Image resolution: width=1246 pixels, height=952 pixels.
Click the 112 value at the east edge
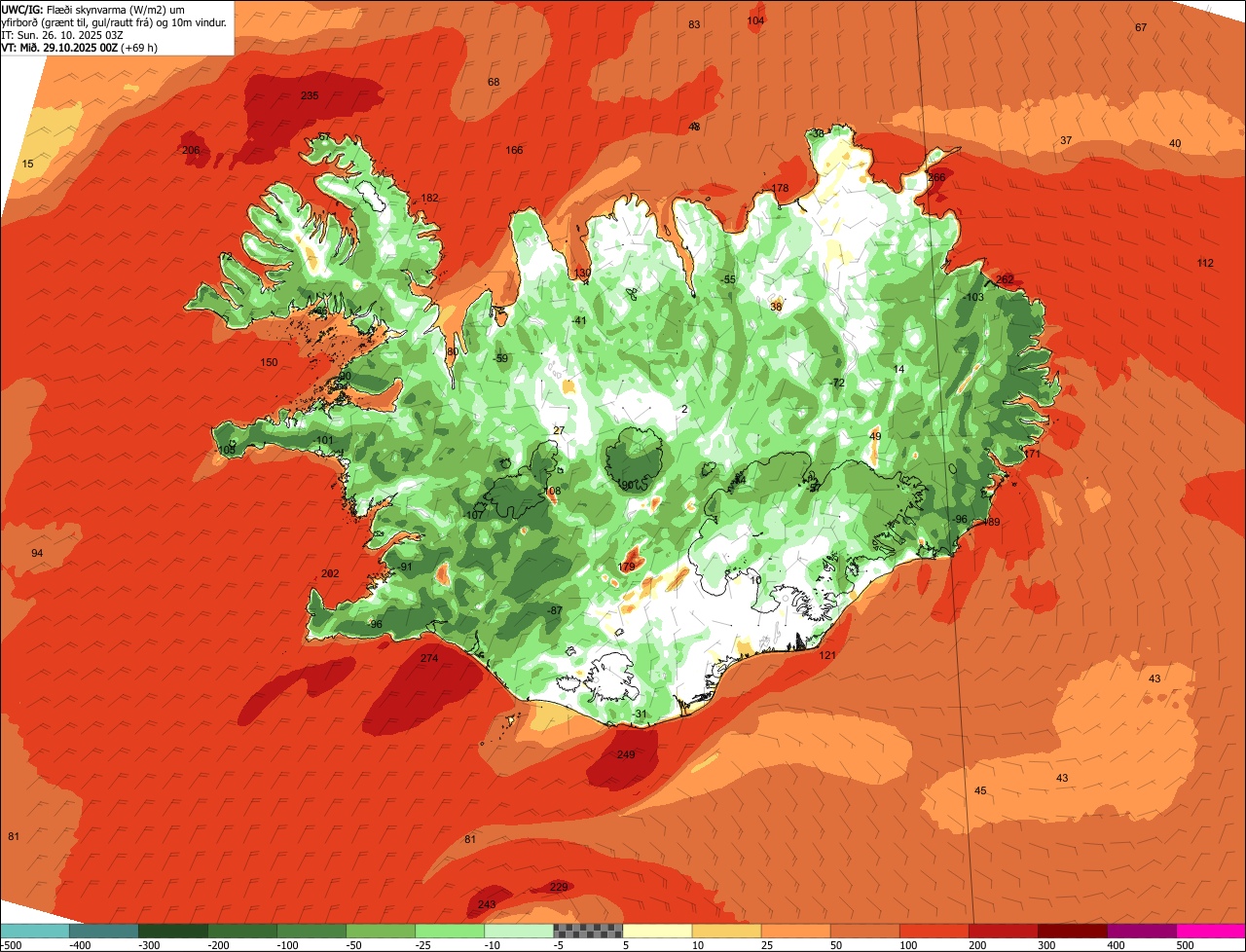pos(1205,263)
